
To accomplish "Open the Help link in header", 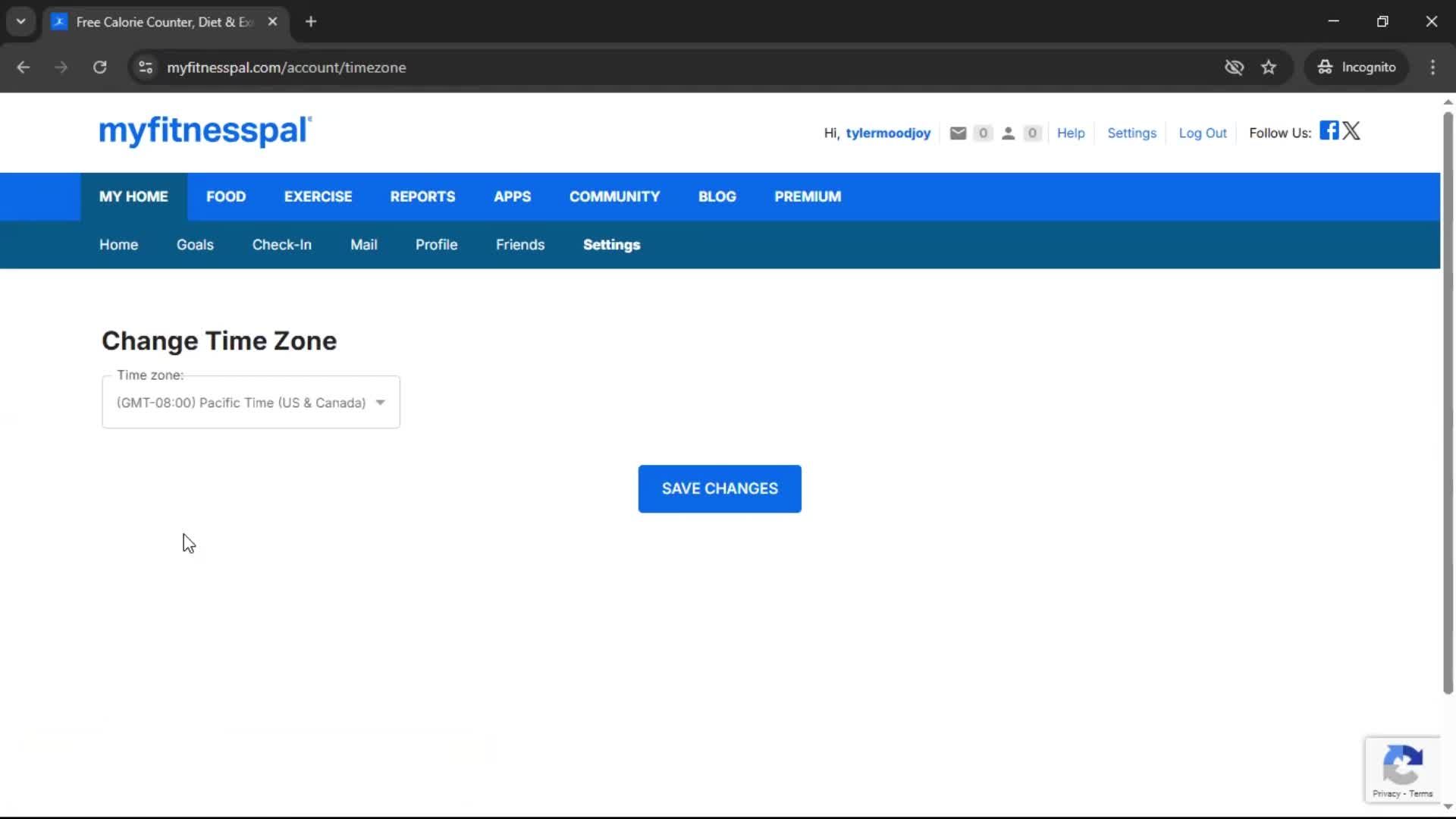I will click(1071, 133).
